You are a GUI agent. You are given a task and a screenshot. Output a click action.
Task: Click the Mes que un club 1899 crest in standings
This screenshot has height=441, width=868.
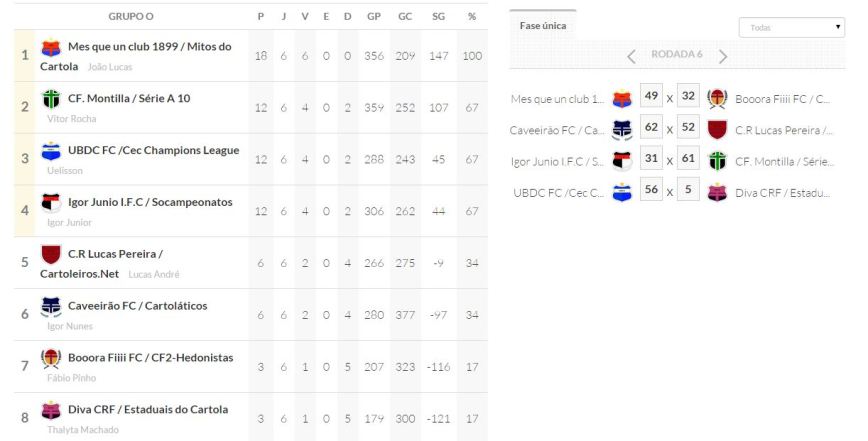[x=51, y=47]
